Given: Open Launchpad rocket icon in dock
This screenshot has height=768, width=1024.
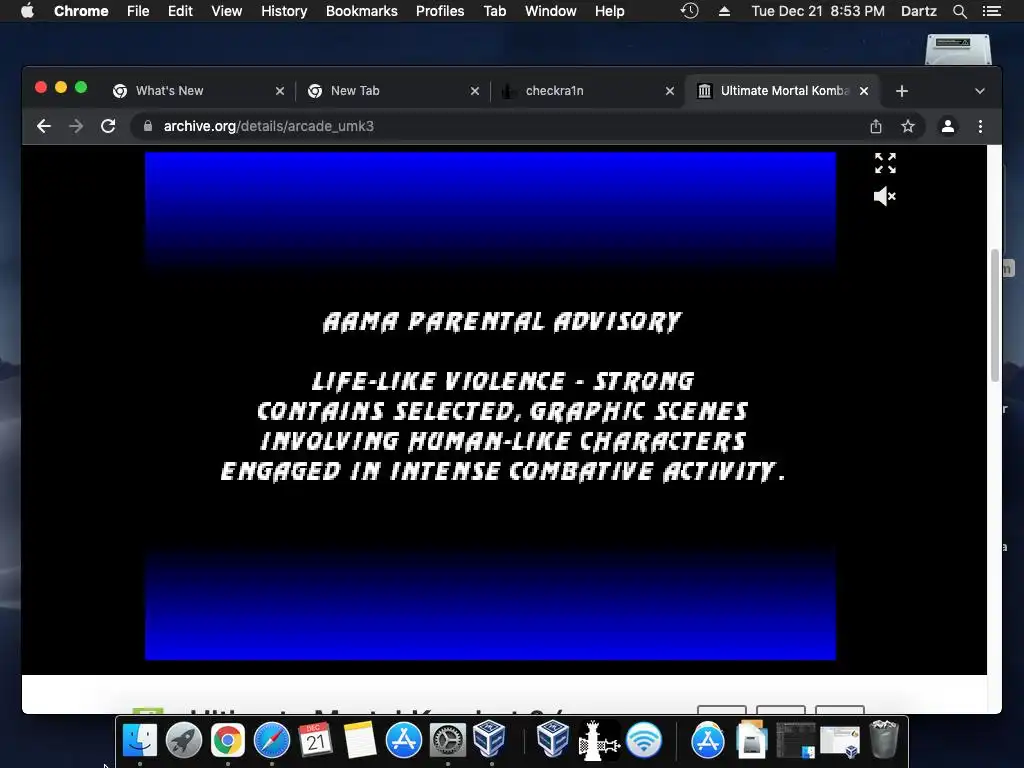Looking at the screenshot, I should point(184,740).
